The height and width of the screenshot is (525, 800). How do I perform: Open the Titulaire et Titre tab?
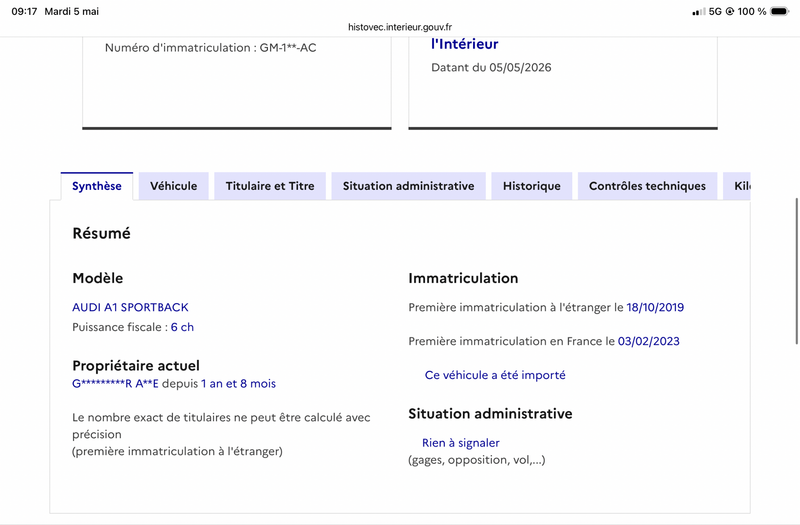[270, 186]
